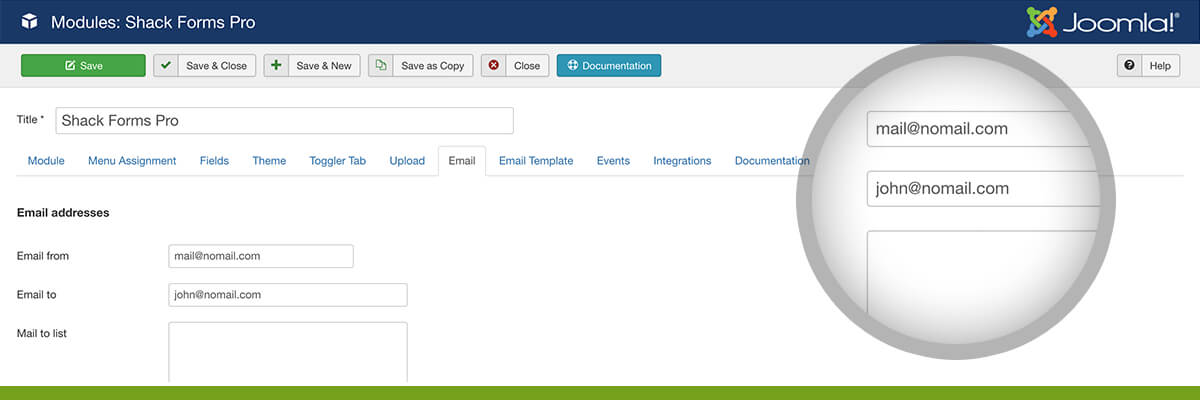The height and width of the screenshot is (400, 1200).
Task: Open the Theme tab
Action: click(269, 161)
